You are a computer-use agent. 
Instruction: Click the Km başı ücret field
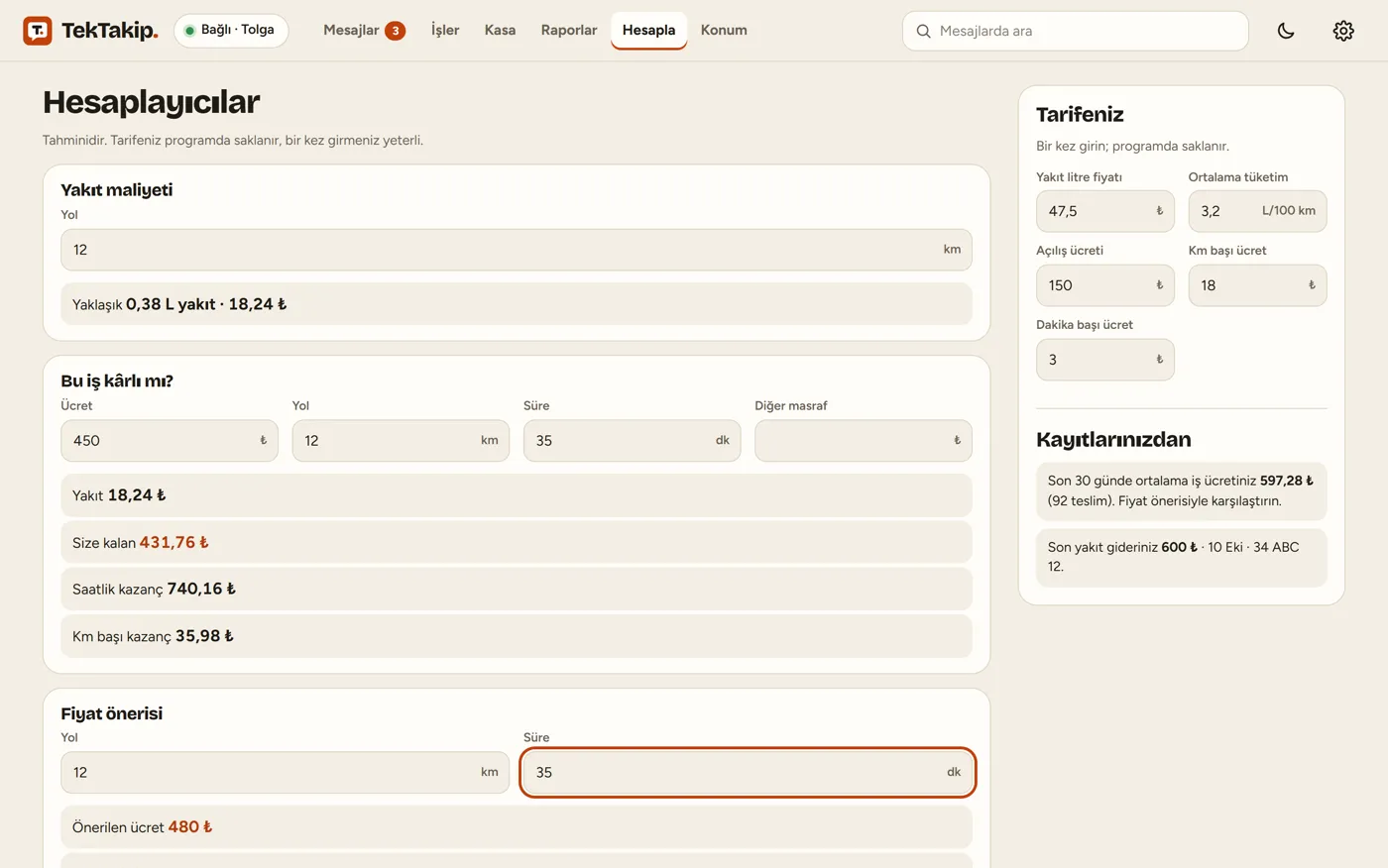1257,285
